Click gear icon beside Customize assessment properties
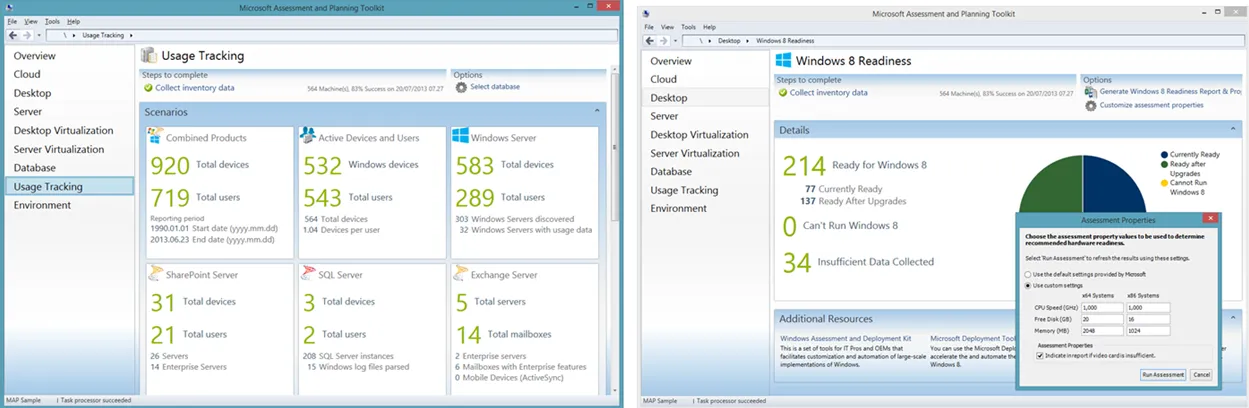The image size is (1249, 408). [1091, 105]
